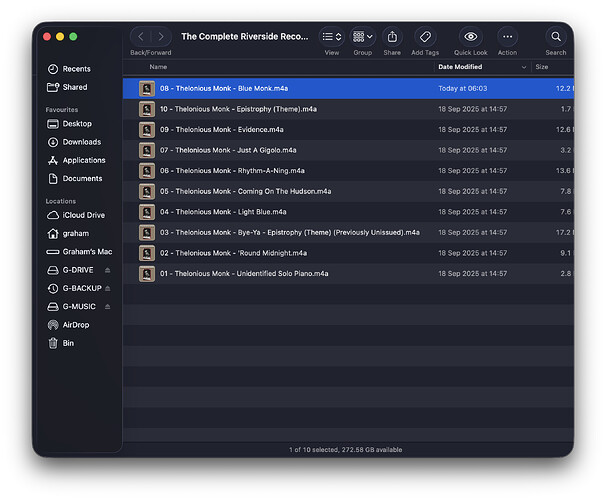This screenshot has height=500, width=605.
Task: Open the Group by dropdown
Action: click(363, 37)
